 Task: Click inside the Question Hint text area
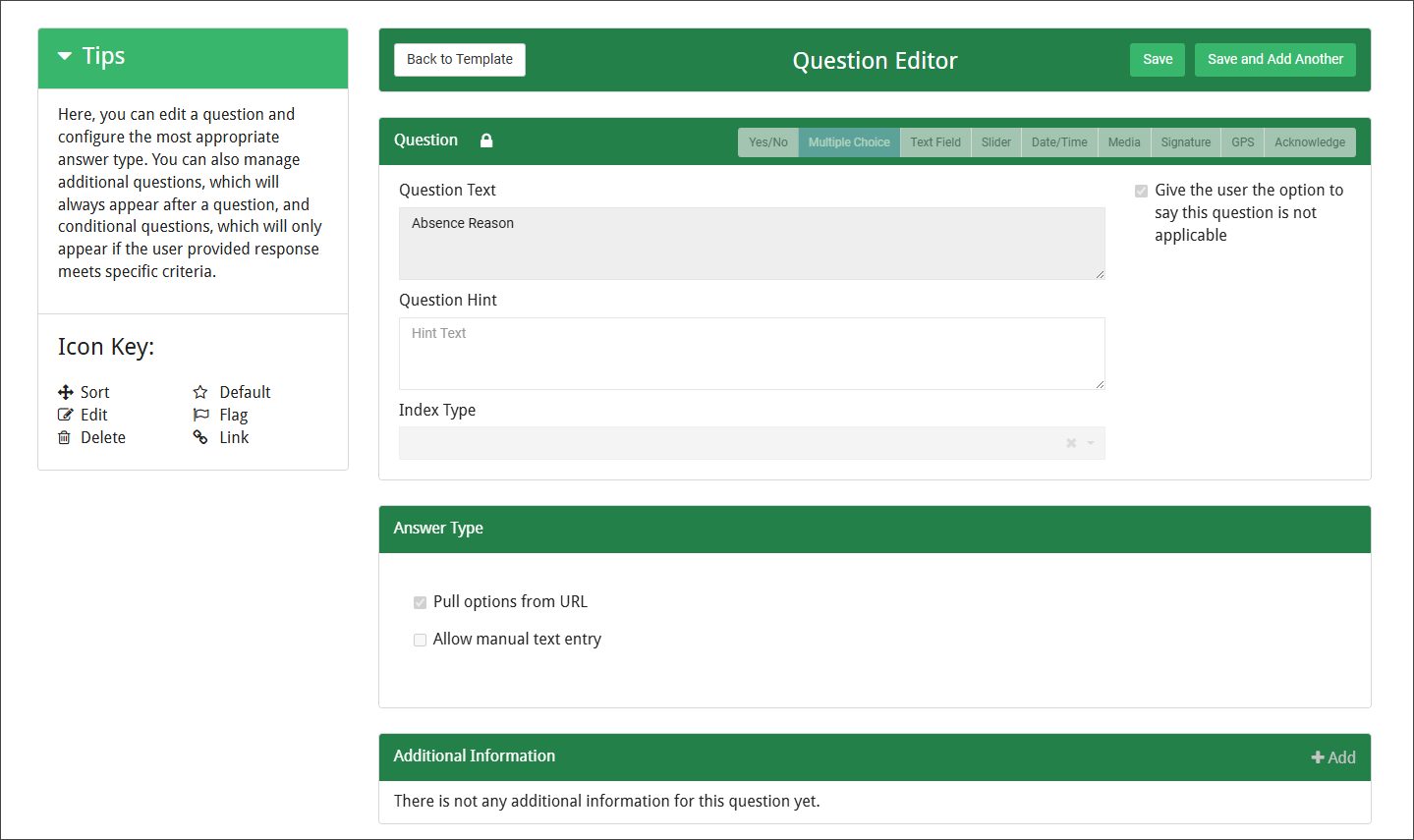[752, 354]
